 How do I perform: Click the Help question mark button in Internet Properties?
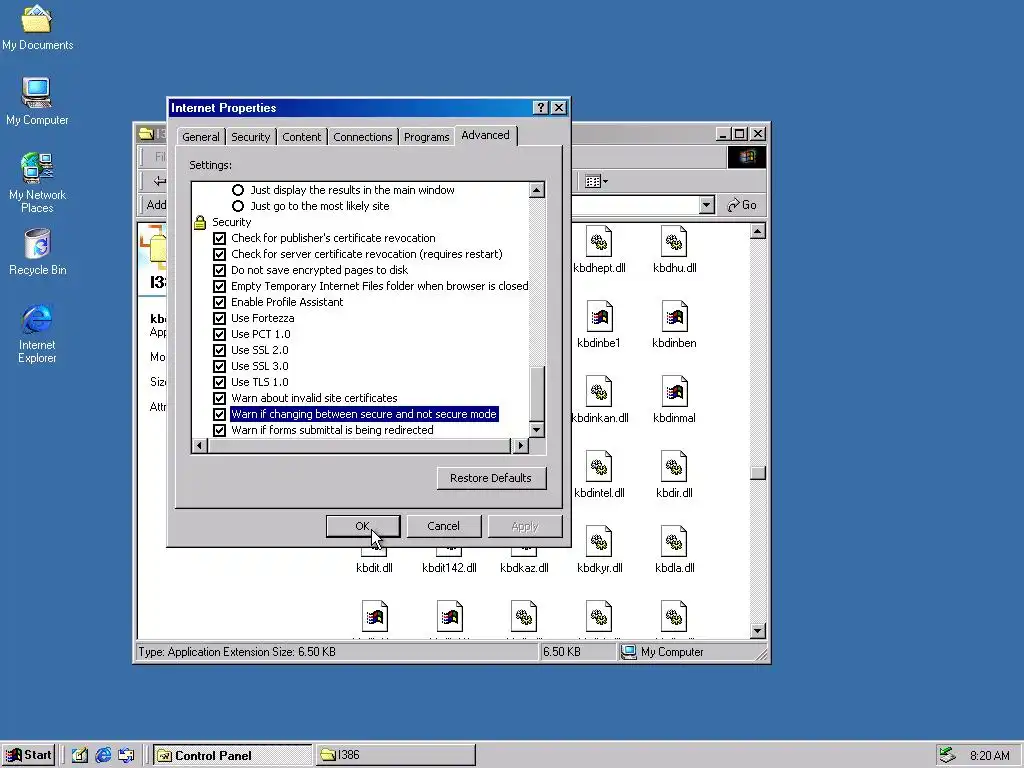coord(540,108)
